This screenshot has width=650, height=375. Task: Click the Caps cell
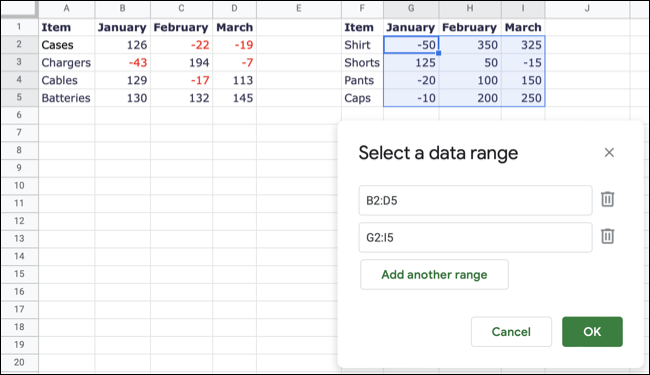point(362,98)
